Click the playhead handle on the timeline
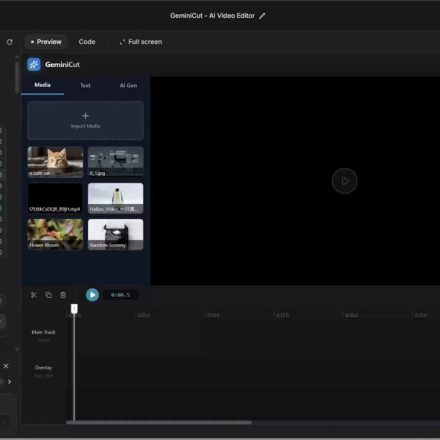The width and height of the screenshot is (440, 440). click(x=74, y=309)
